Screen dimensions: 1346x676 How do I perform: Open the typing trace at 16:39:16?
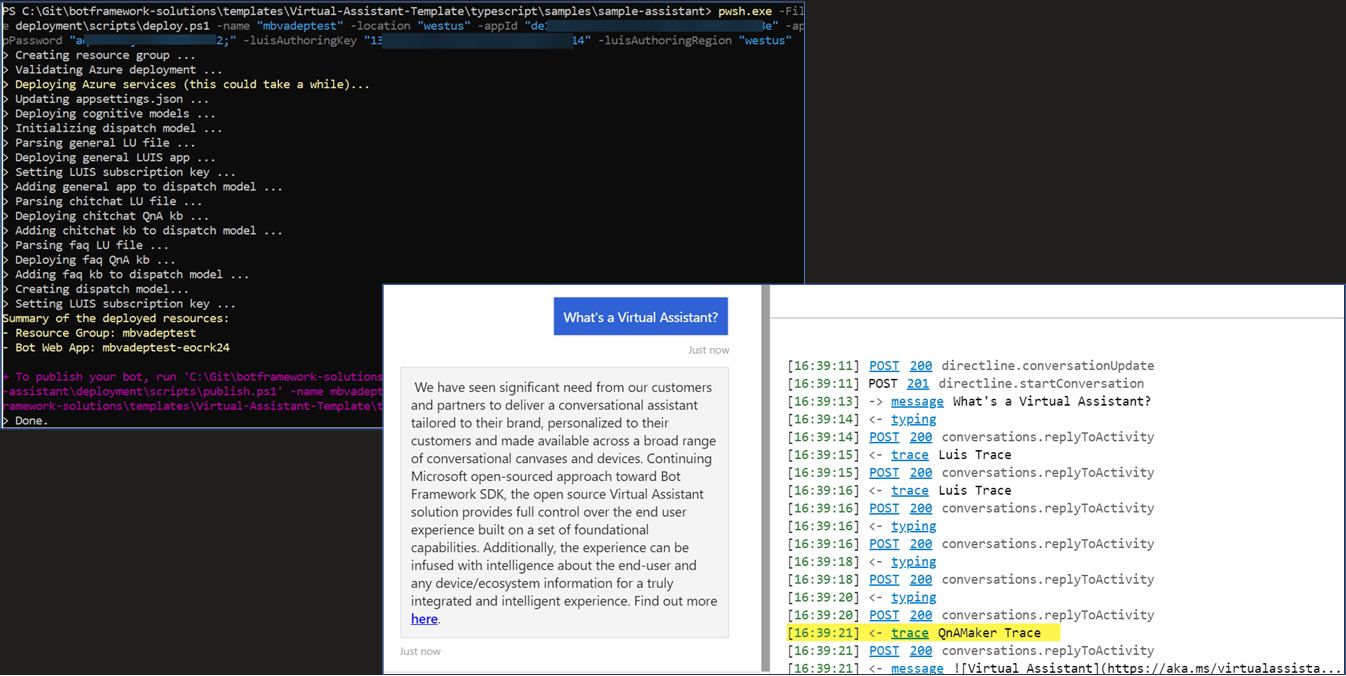pos(913,525)
